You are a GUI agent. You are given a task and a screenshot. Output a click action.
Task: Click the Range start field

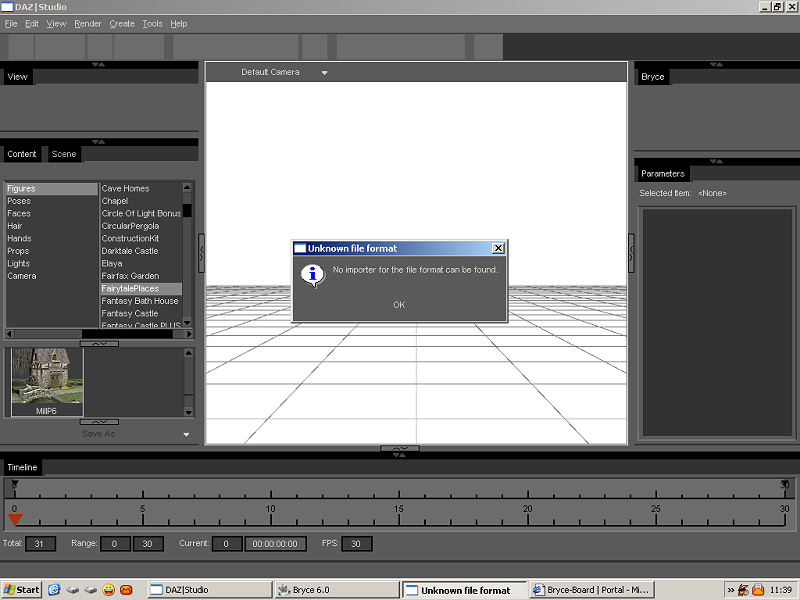pos(115,544)
